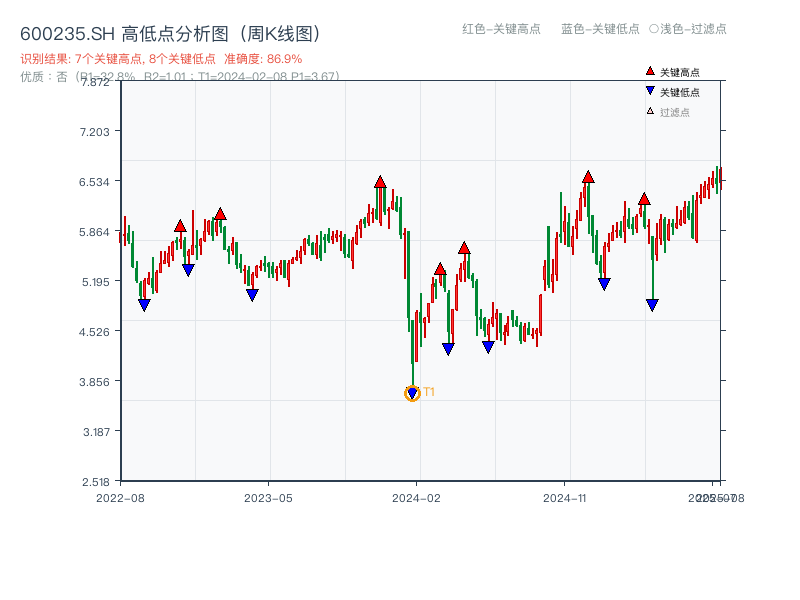Viewport: 800px width, 600px height.
Task: Click y-axis label 3.187
Action: coord(96,432)
